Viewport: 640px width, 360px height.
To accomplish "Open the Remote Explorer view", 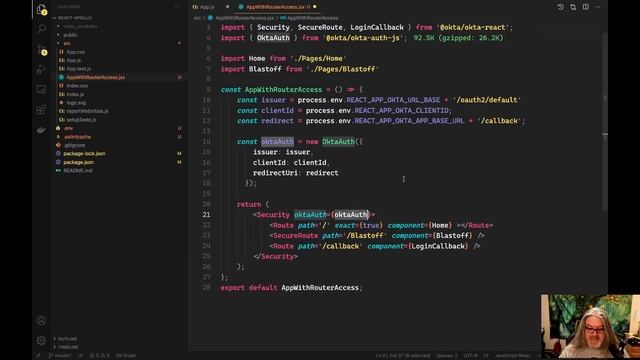I will 41,89.
